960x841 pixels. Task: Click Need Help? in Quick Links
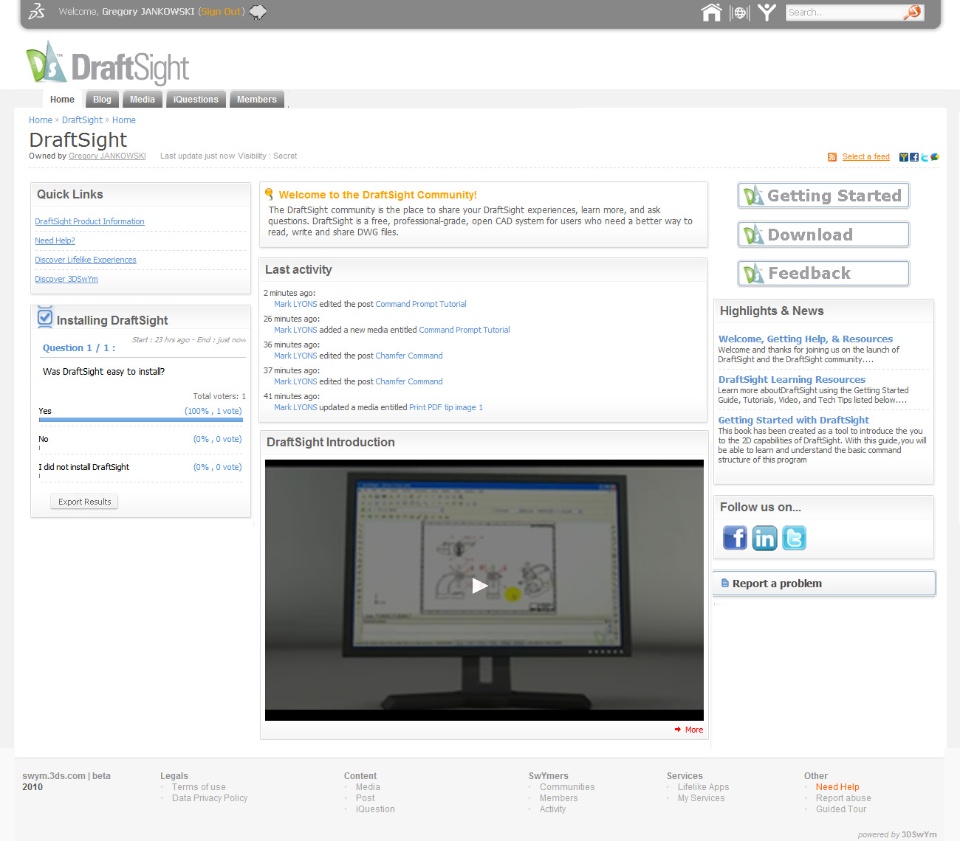pyautogui.click(x=54, y=241)
